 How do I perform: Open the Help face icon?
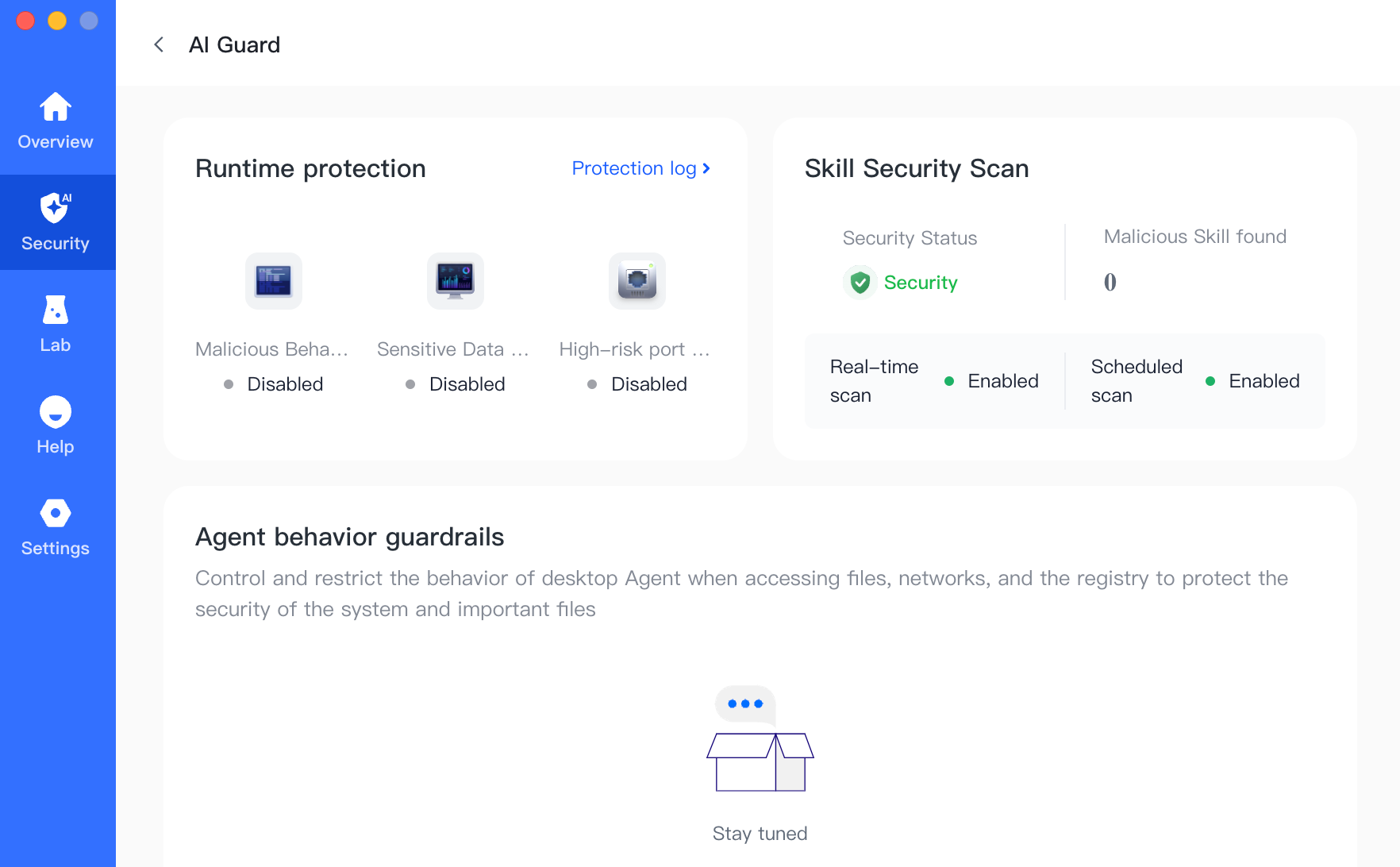(x=56, y=411)
